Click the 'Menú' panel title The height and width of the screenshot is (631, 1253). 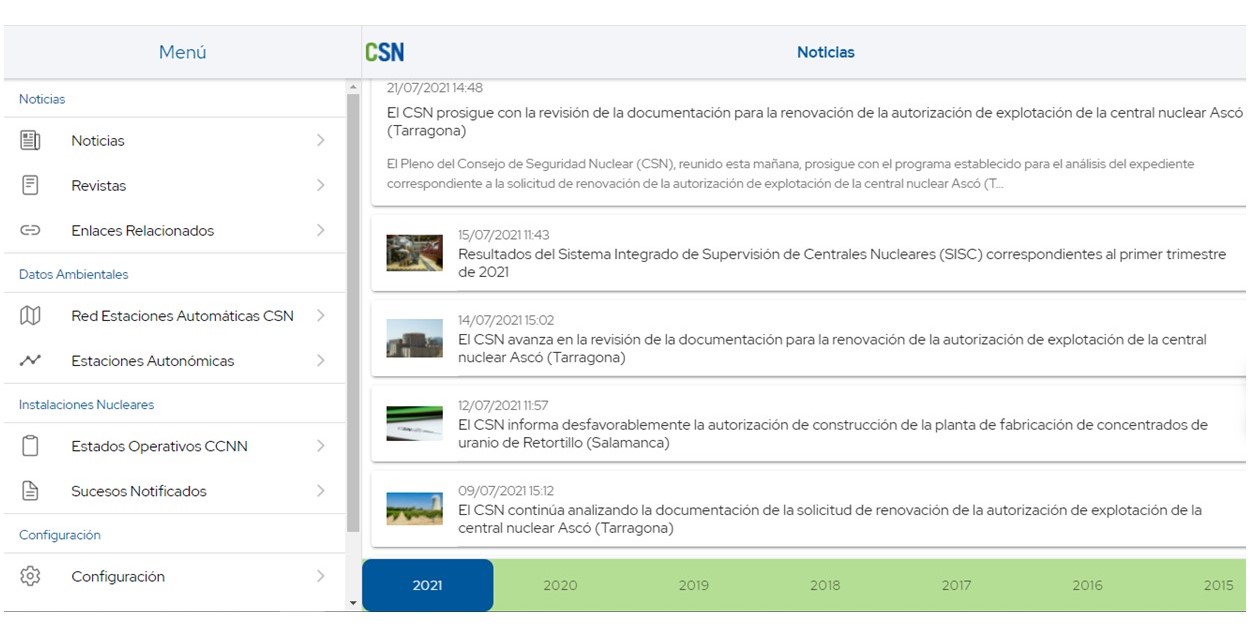183,52
